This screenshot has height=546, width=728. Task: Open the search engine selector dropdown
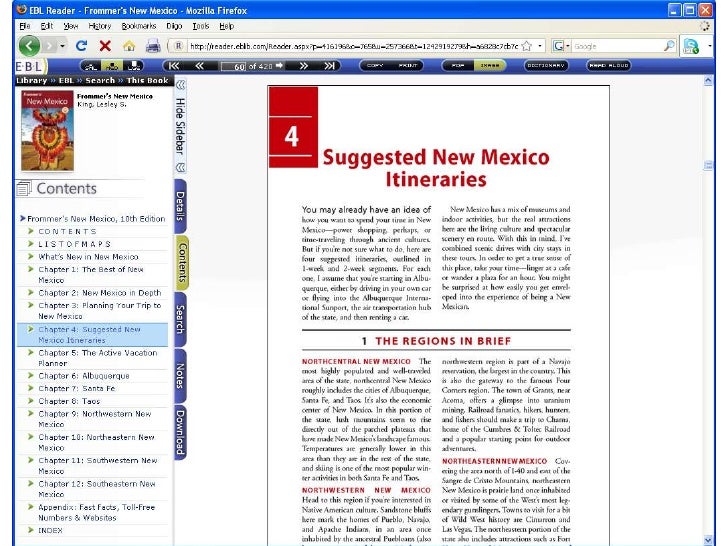[x=561, y=46]
